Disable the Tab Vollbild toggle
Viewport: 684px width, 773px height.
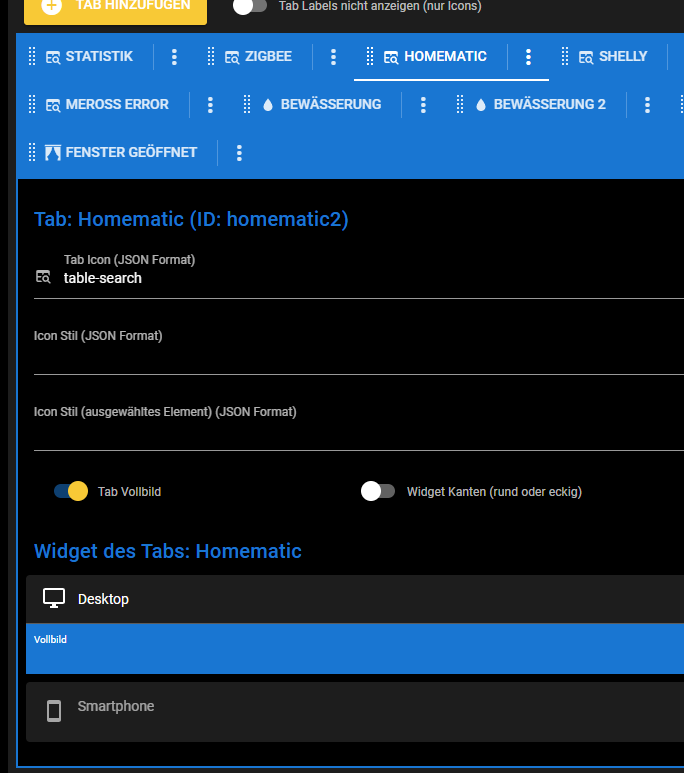pyautogui.click(x=71, y=491)
